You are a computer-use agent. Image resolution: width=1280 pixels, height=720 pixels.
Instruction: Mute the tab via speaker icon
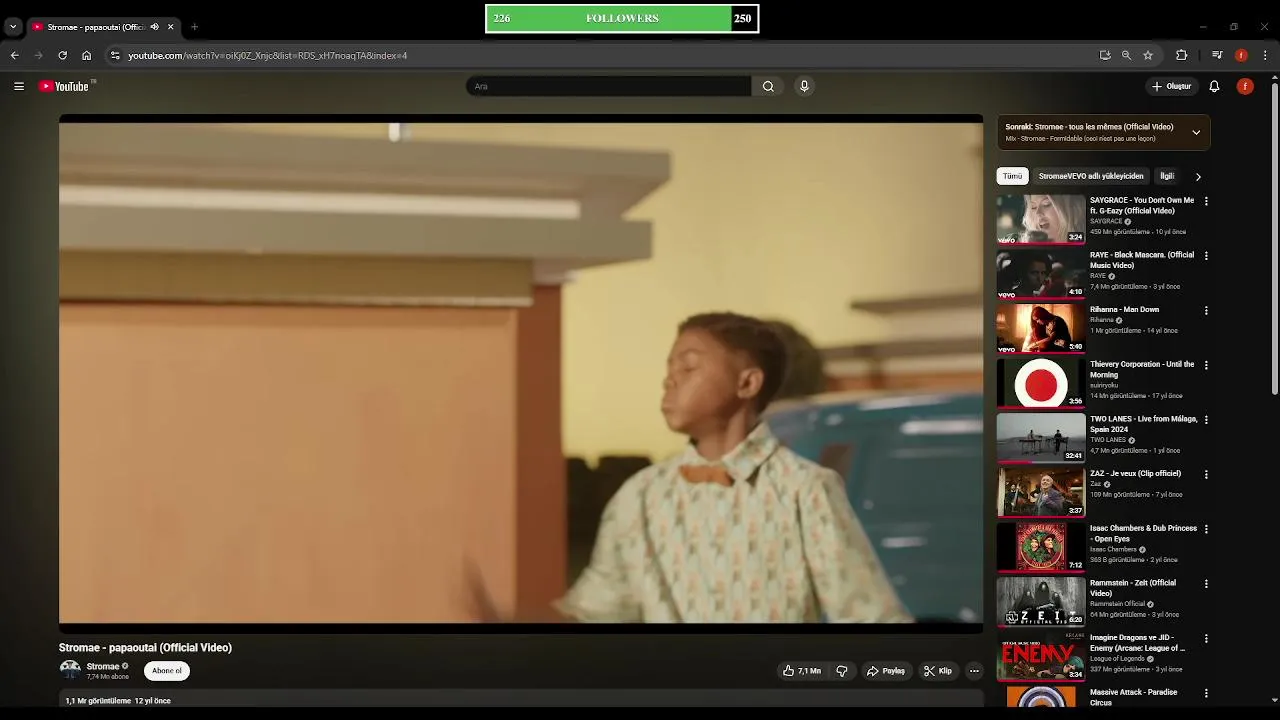154,27
